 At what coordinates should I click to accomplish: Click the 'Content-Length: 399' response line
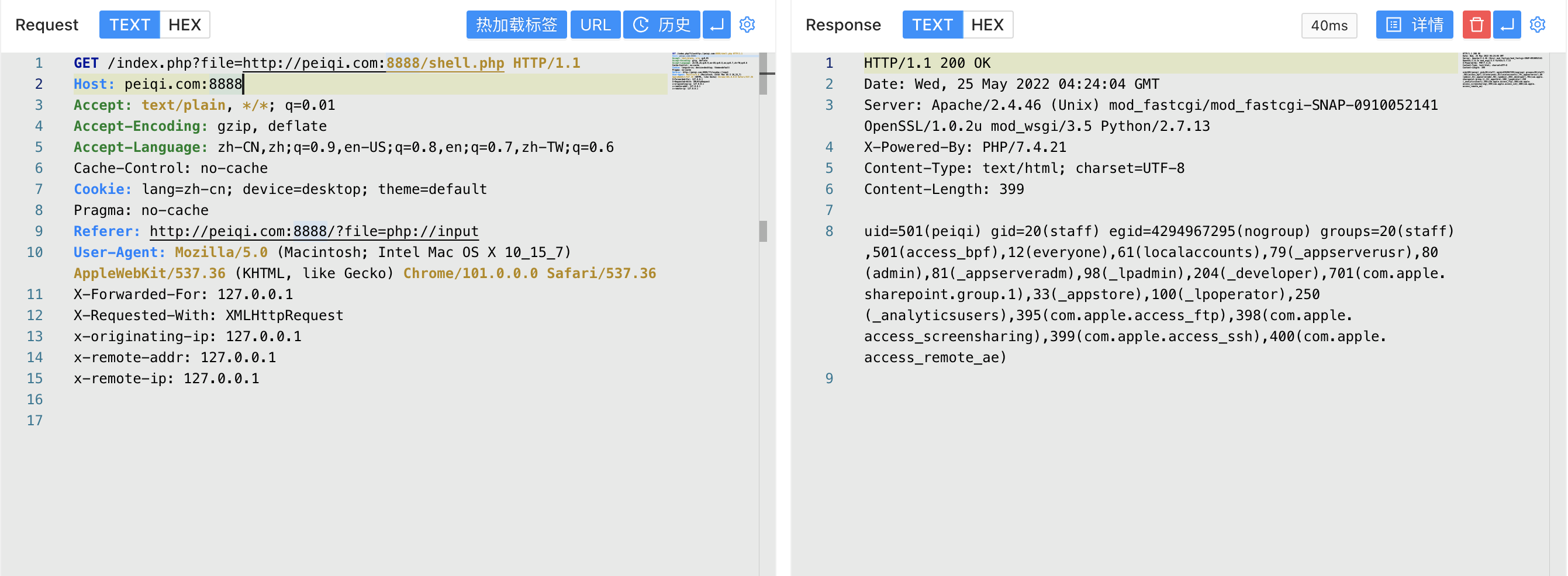pos(944,189)
